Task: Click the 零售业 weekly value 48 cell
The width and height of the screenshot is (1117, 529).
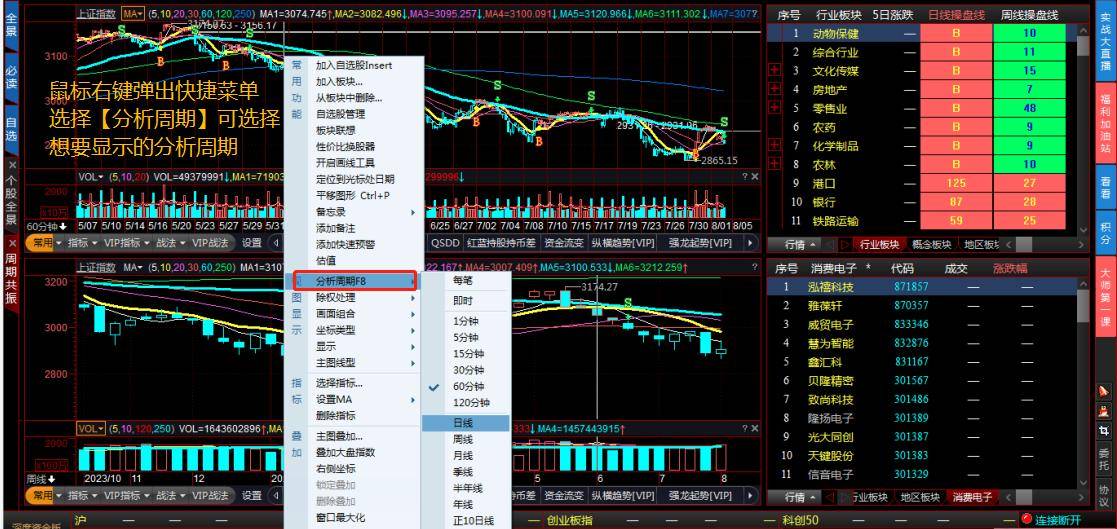Action: click(x=1029, y=108)
